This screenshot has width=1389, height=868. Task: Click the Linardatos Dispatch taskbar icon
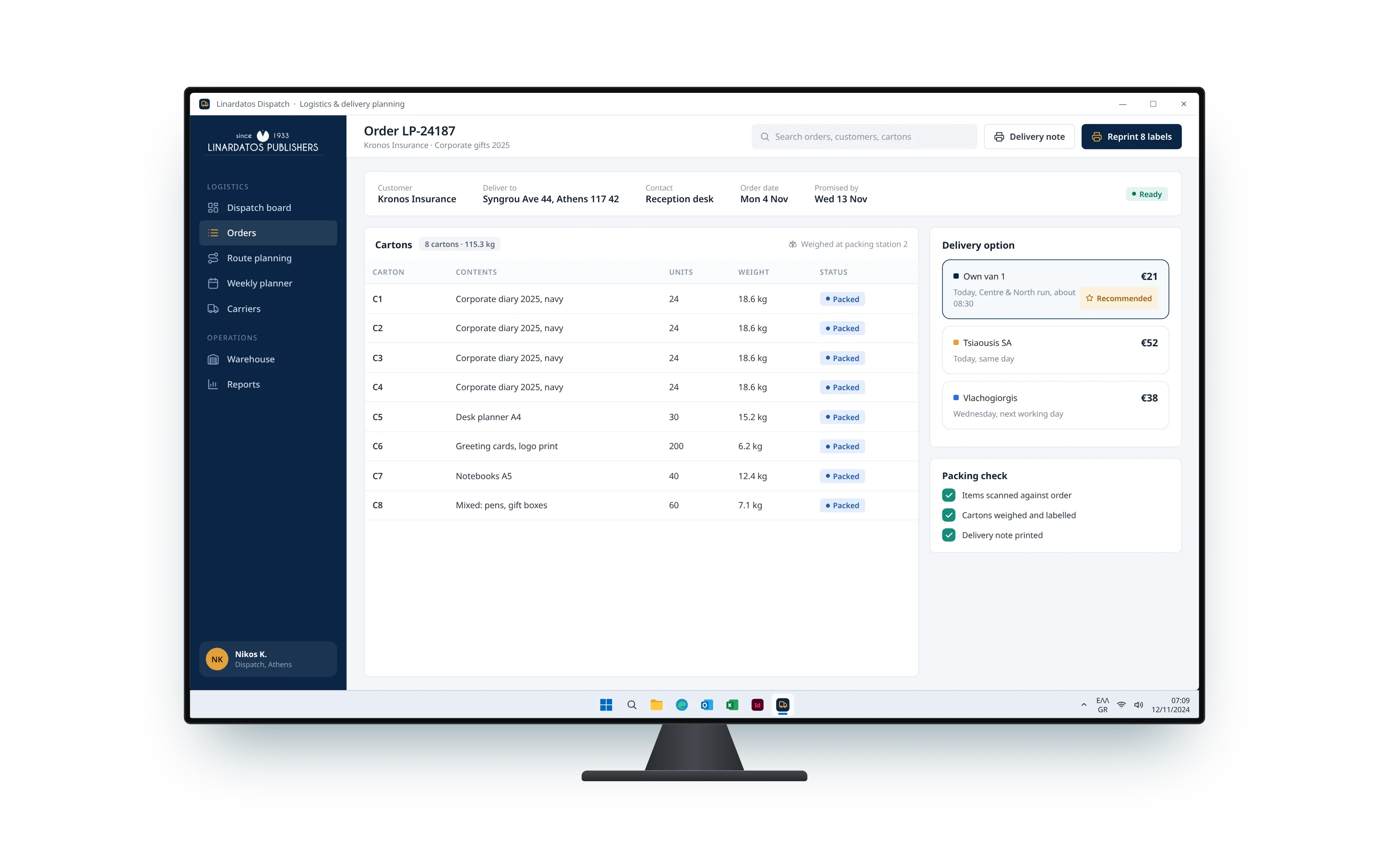point(783,705)
